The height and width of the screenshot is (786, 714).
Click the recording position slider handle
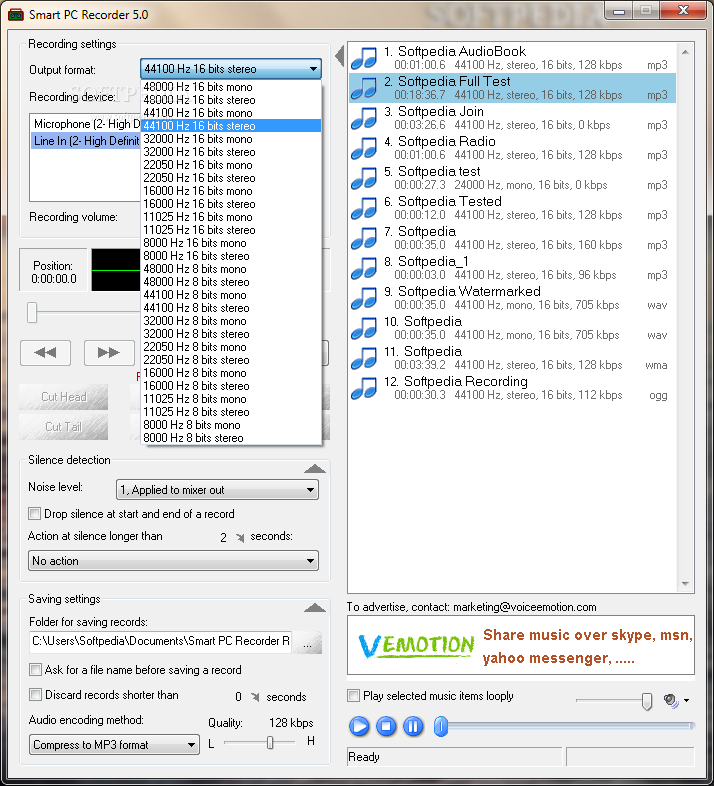[x=32, y=312]
